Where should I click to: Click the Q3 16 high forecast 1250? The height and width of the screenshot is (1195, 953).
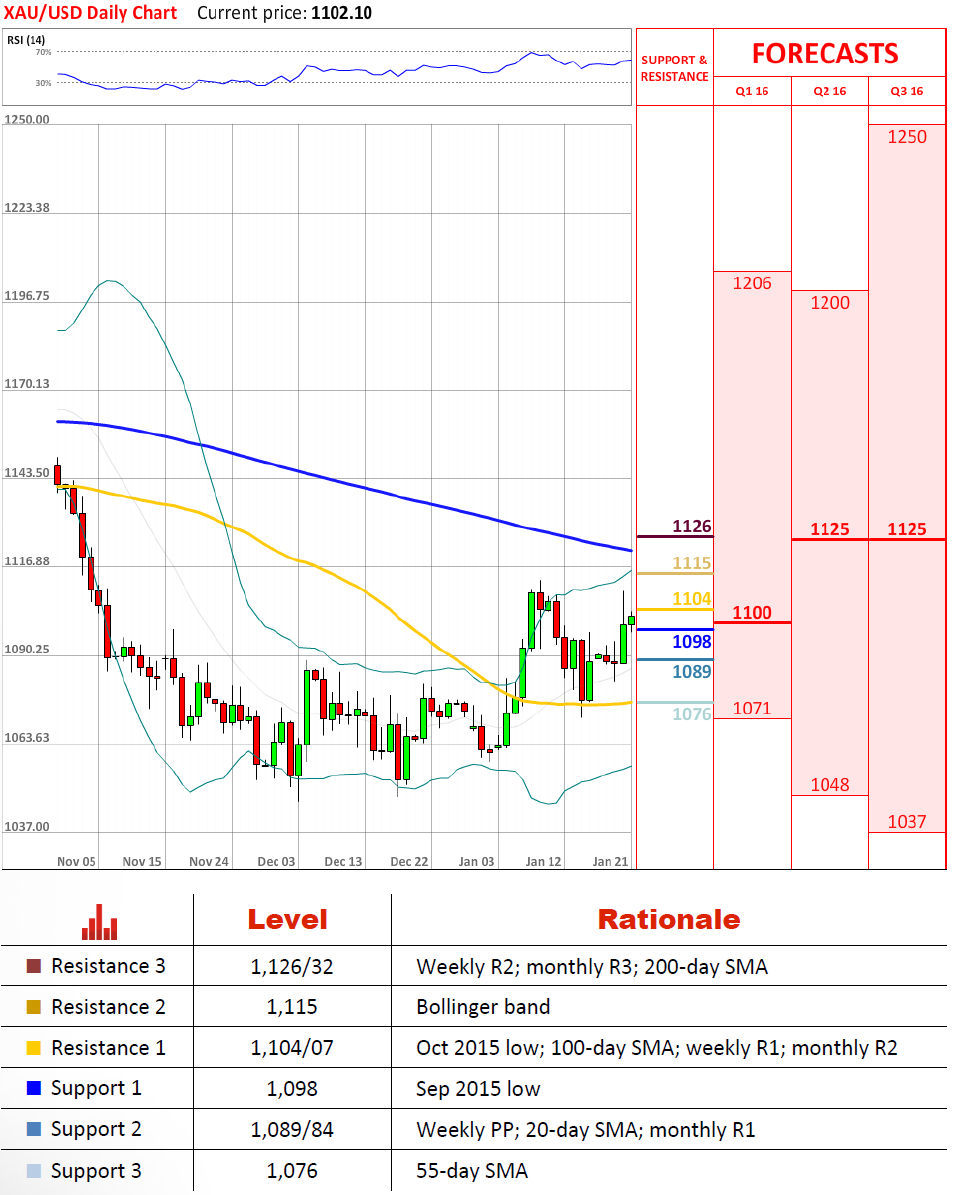pos(907,137)
